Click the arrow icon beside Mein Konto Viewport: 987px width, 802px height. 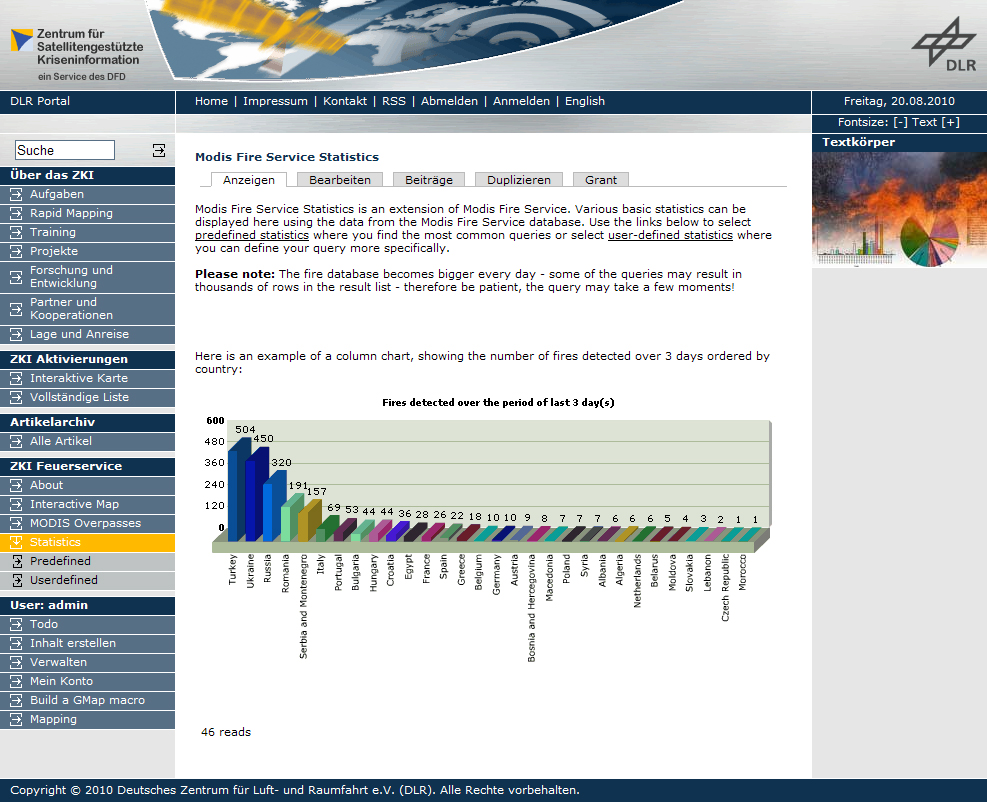pos(16,682)
